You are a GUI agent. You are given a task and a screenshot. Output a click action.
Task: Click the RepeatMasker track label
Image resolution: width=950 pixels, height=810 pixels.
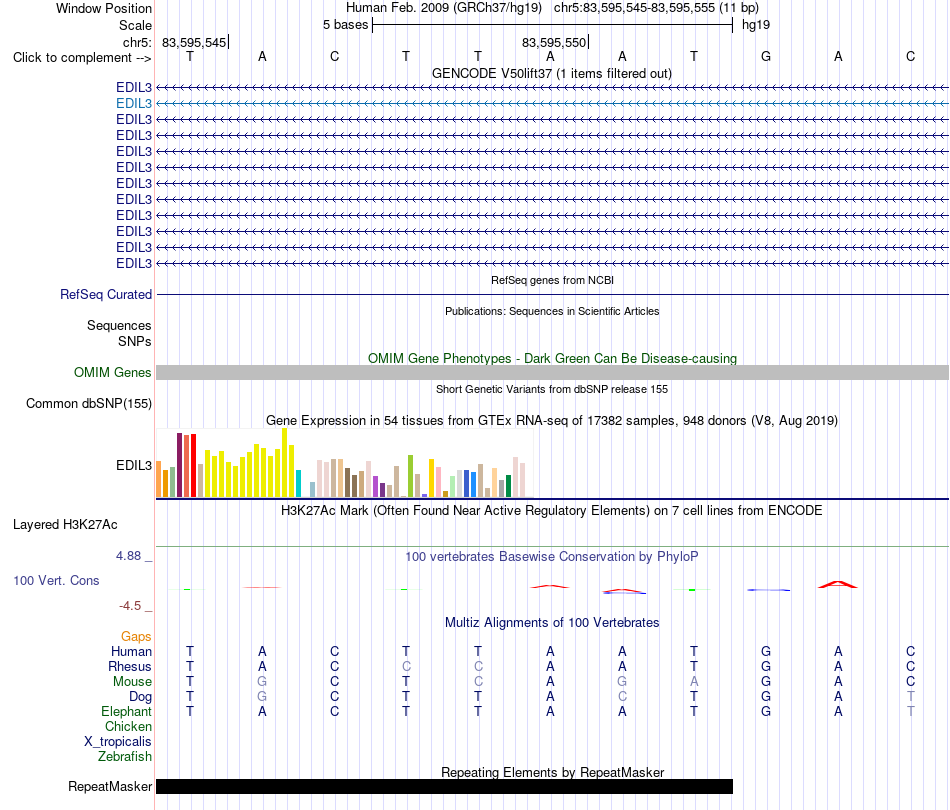click(110, 786)
